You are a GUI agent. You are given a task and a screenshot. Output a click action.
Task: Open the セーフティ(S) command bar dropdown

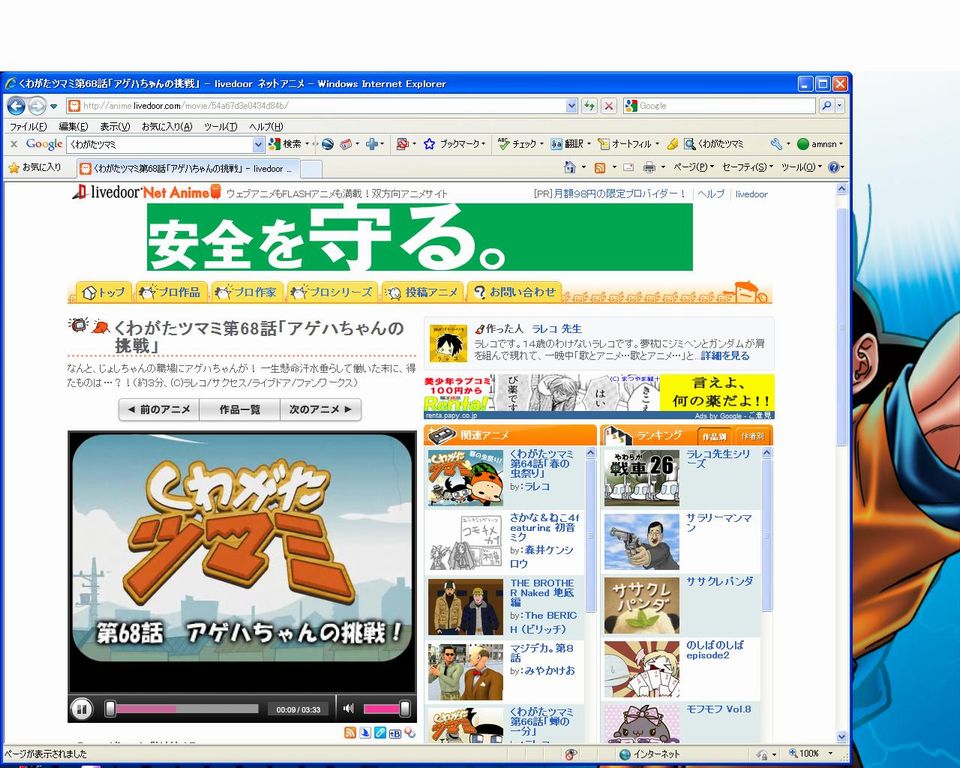748,167
